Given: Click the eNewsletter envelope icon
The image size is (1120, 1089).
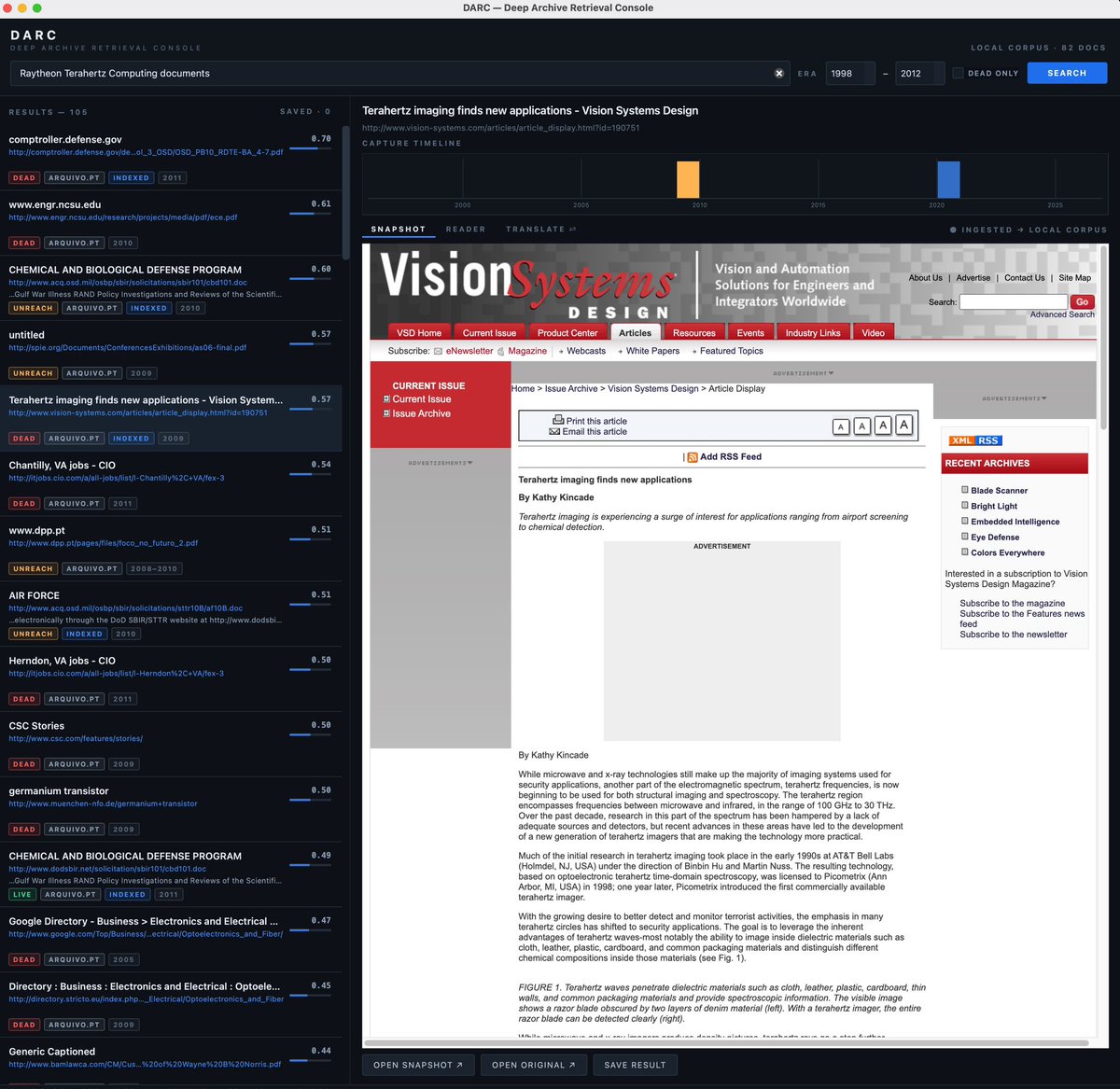Looking at the screenshot, I should click(x=439, y=351).
